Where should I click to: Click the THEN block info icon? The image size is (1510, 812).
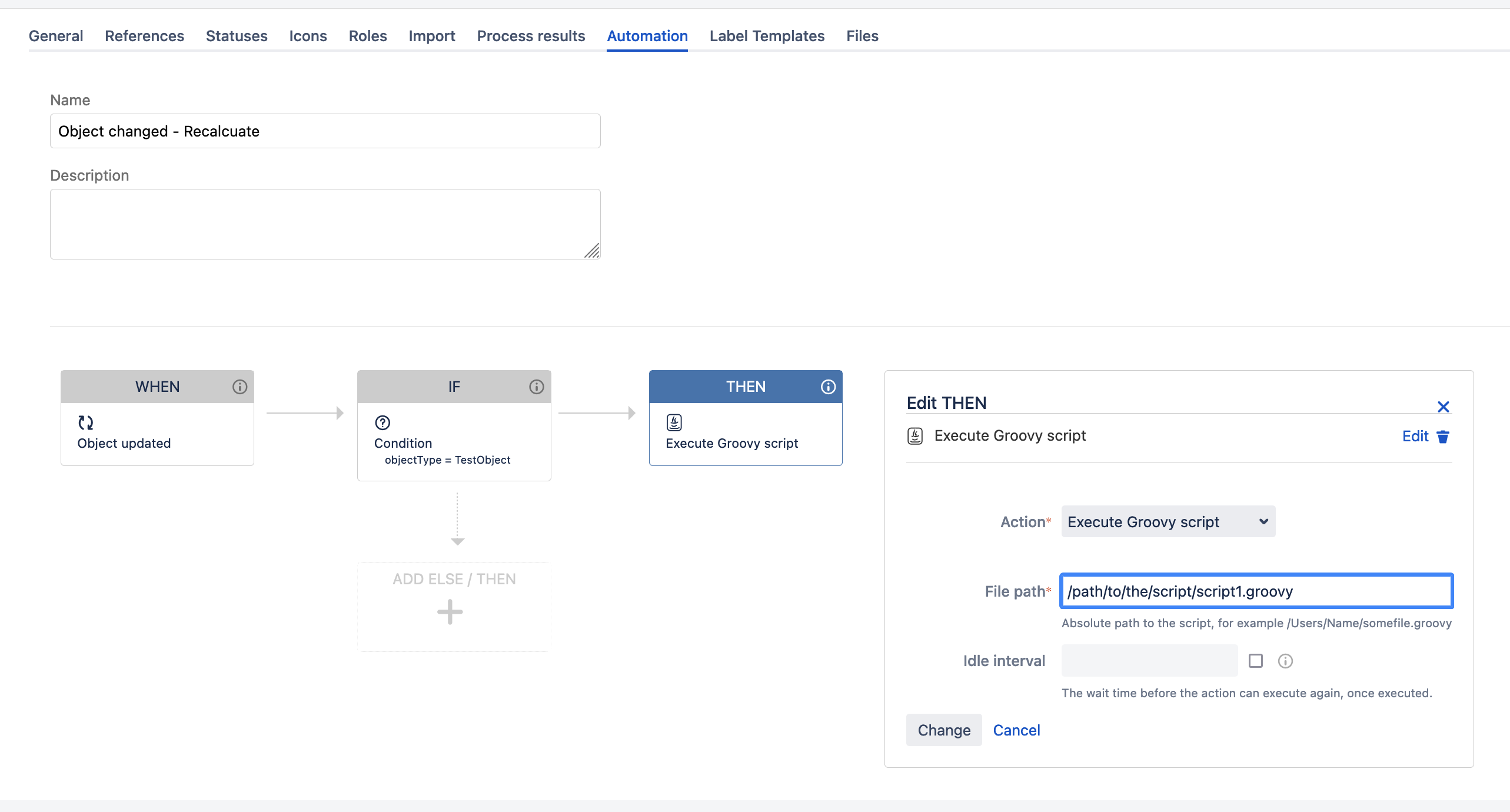[x=828, y=387]
